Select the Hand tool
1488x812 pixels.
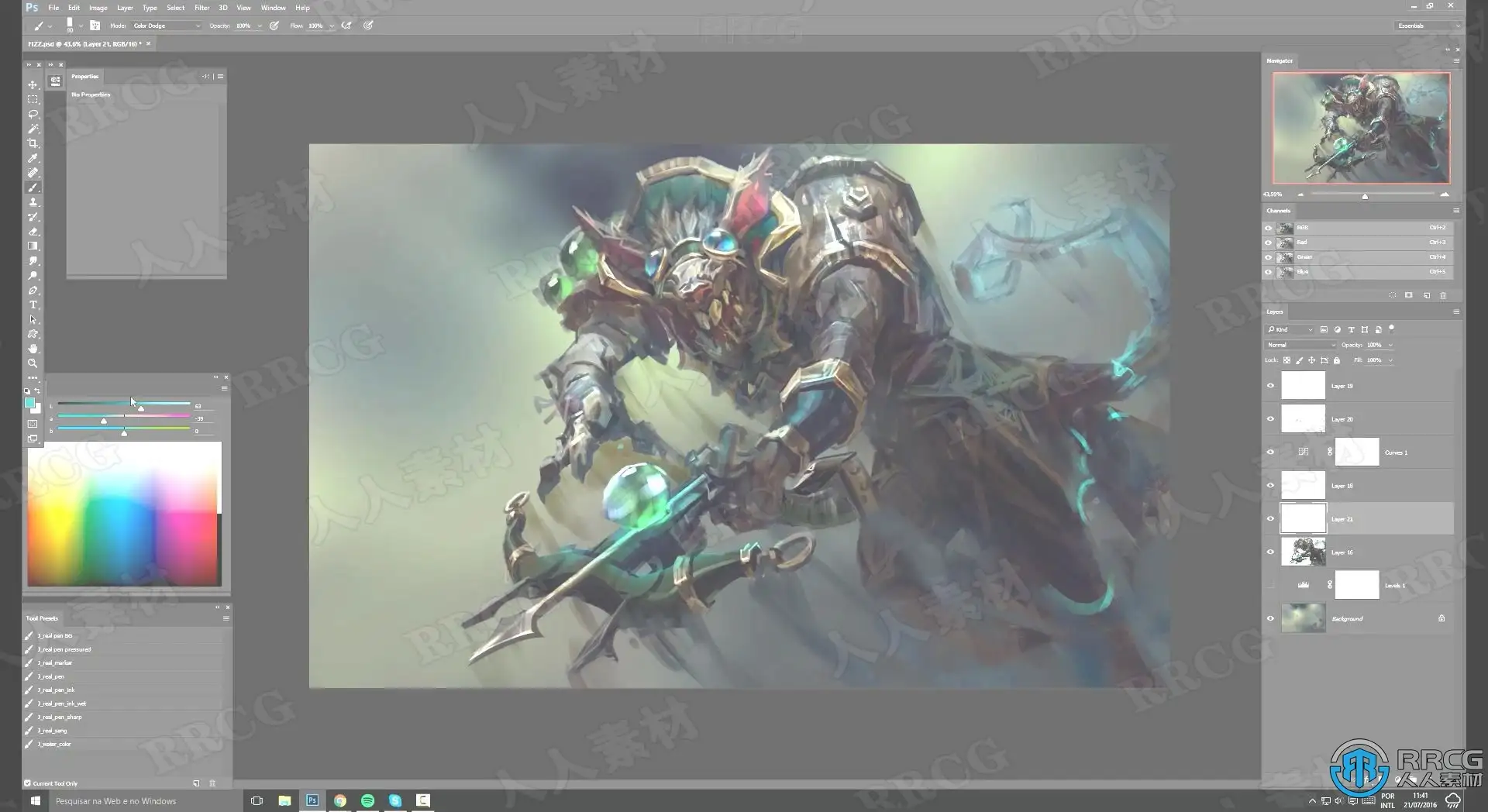[x=33, y=349]
